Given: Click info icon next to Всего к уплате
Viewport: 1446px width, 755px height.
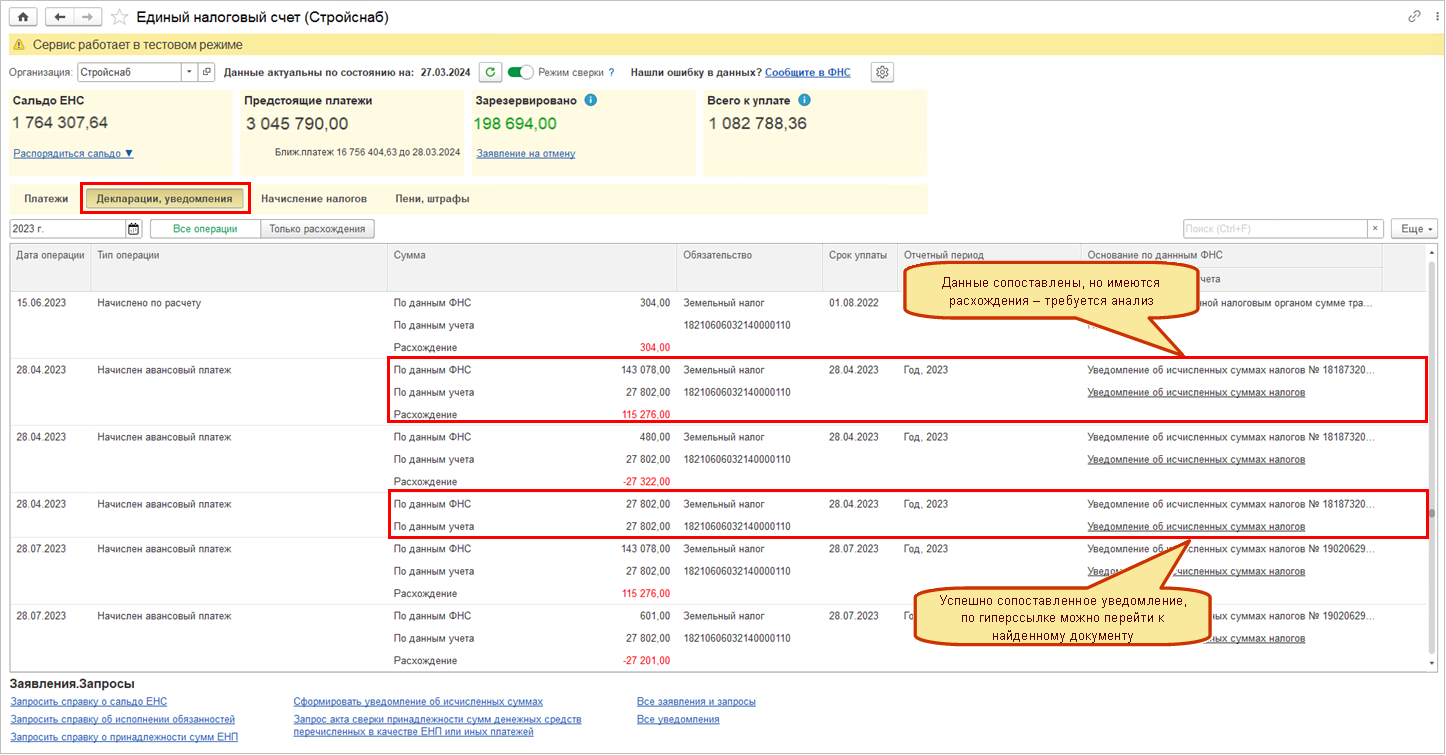Looking at the screenshot, I should (805, 101).
